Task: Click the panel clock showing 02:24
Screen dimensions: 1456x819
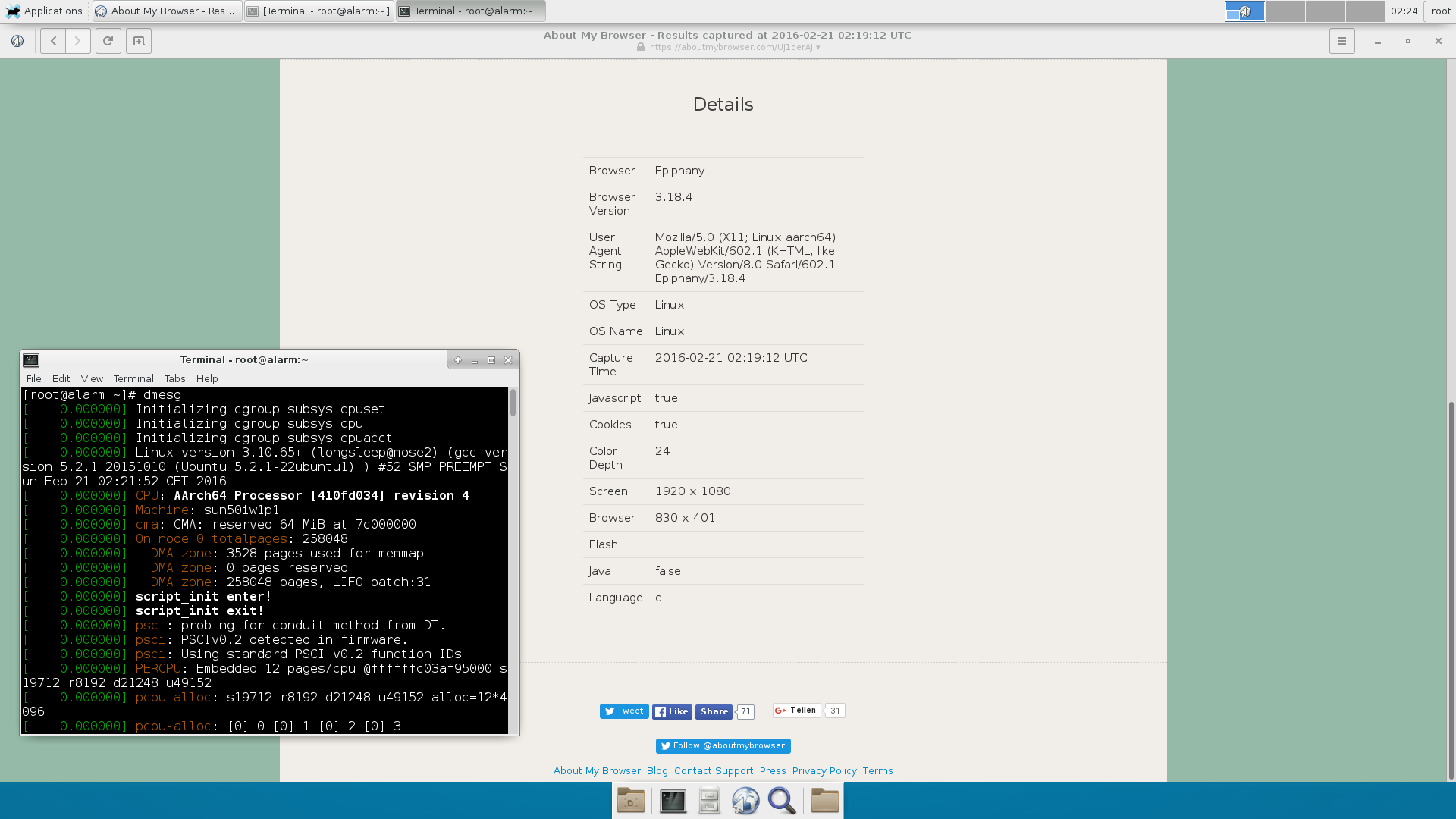Action: click(x=1404, y=11)
